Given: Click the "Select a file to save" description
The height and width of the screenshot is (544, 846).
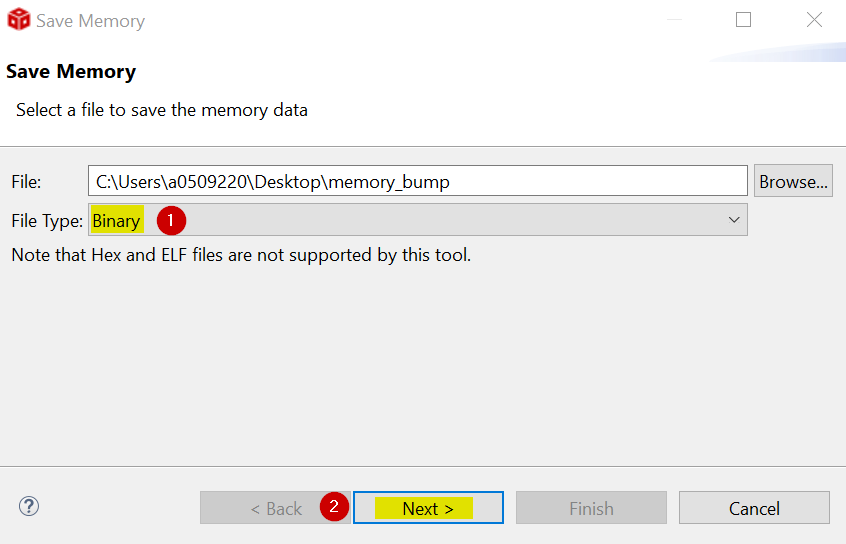Looking at the screenshot, I should tap(162, 110).
